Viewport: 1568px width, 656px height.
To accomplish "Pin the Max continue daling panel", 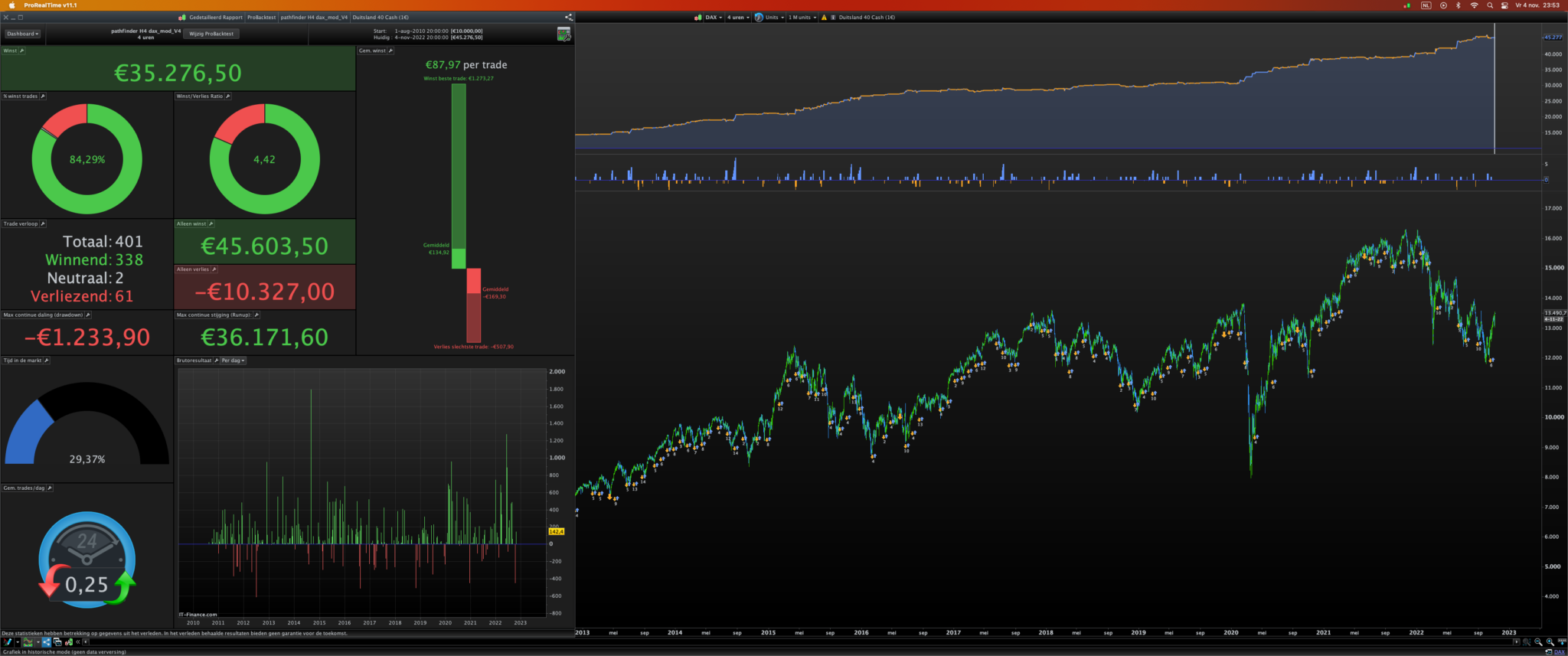I will coord(88,315).
